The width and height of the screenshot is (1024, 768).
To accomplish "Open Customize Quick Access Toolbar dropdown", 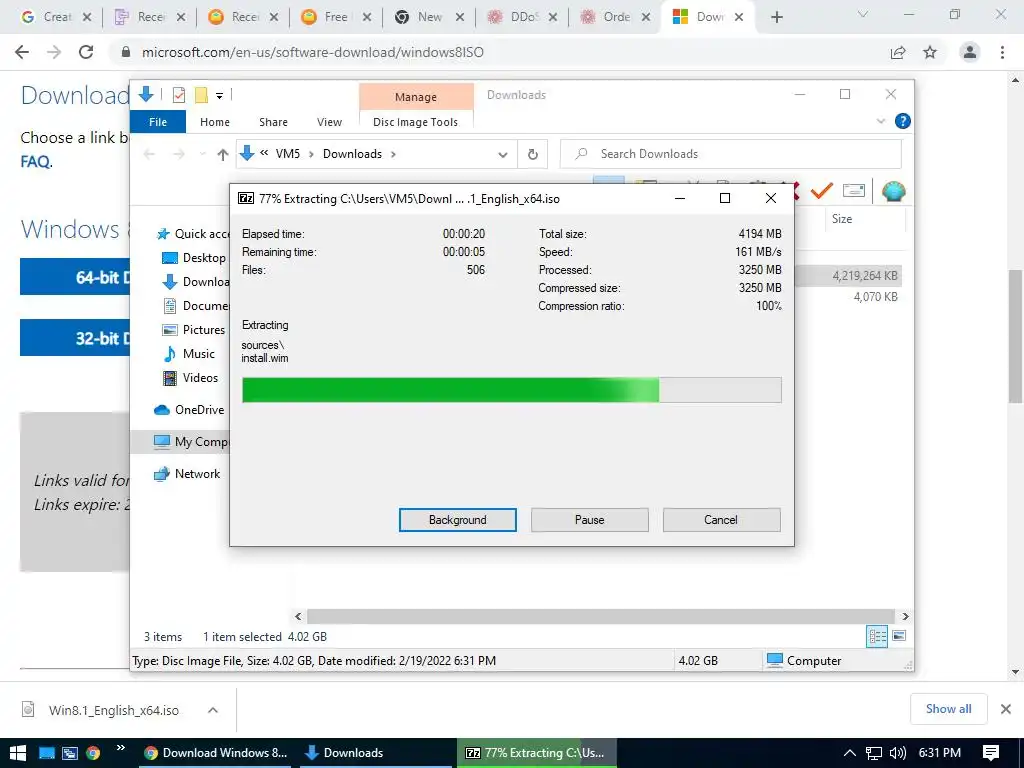I will 219,96.
